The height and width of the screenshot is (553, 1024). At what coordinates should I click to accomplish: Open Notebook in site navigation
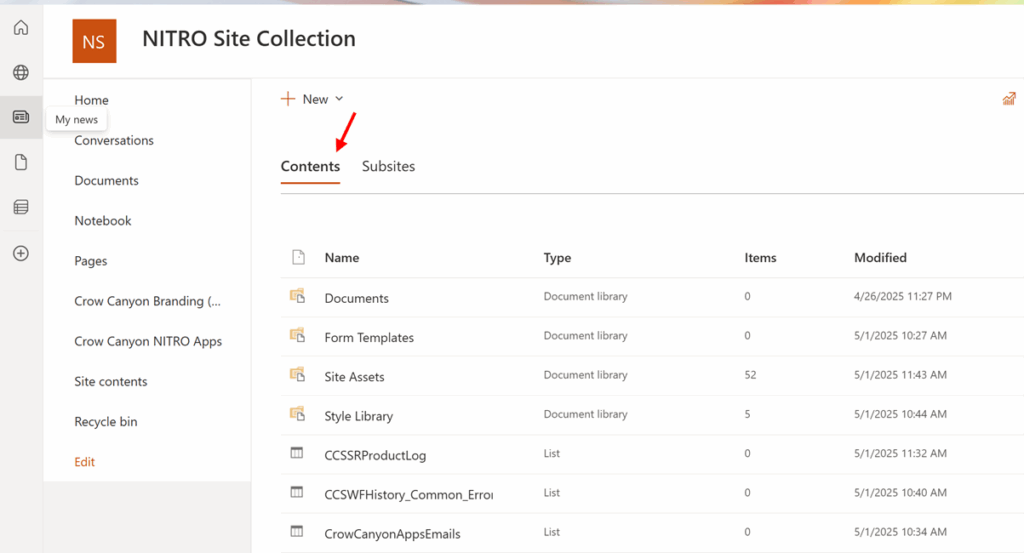tap(103, 221)
